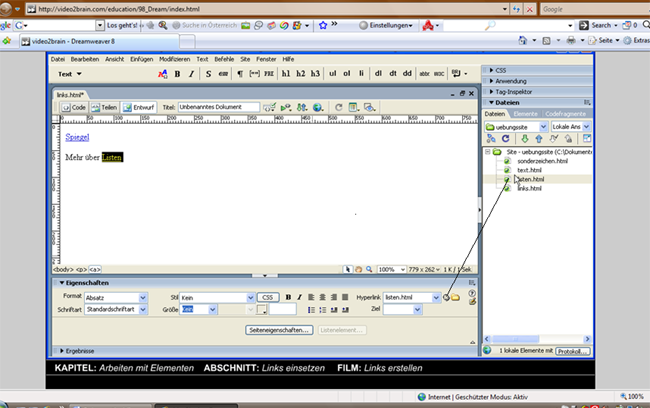Image resolution: width=650 pixels, height=408 pixels.
Task: Open the Schriftart dropdown
Action: 143,309
